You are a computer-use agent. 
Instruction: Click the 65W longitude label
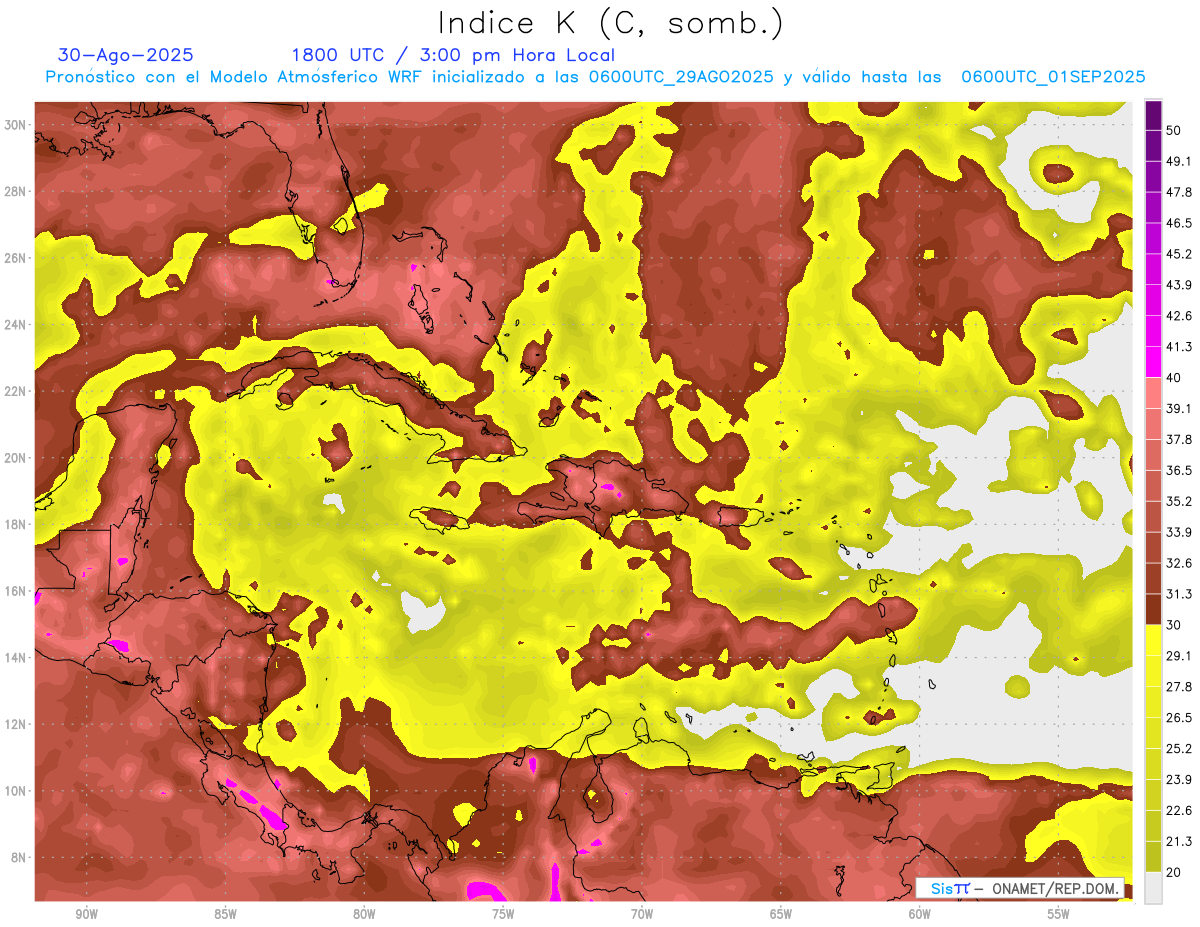(781, 914)
